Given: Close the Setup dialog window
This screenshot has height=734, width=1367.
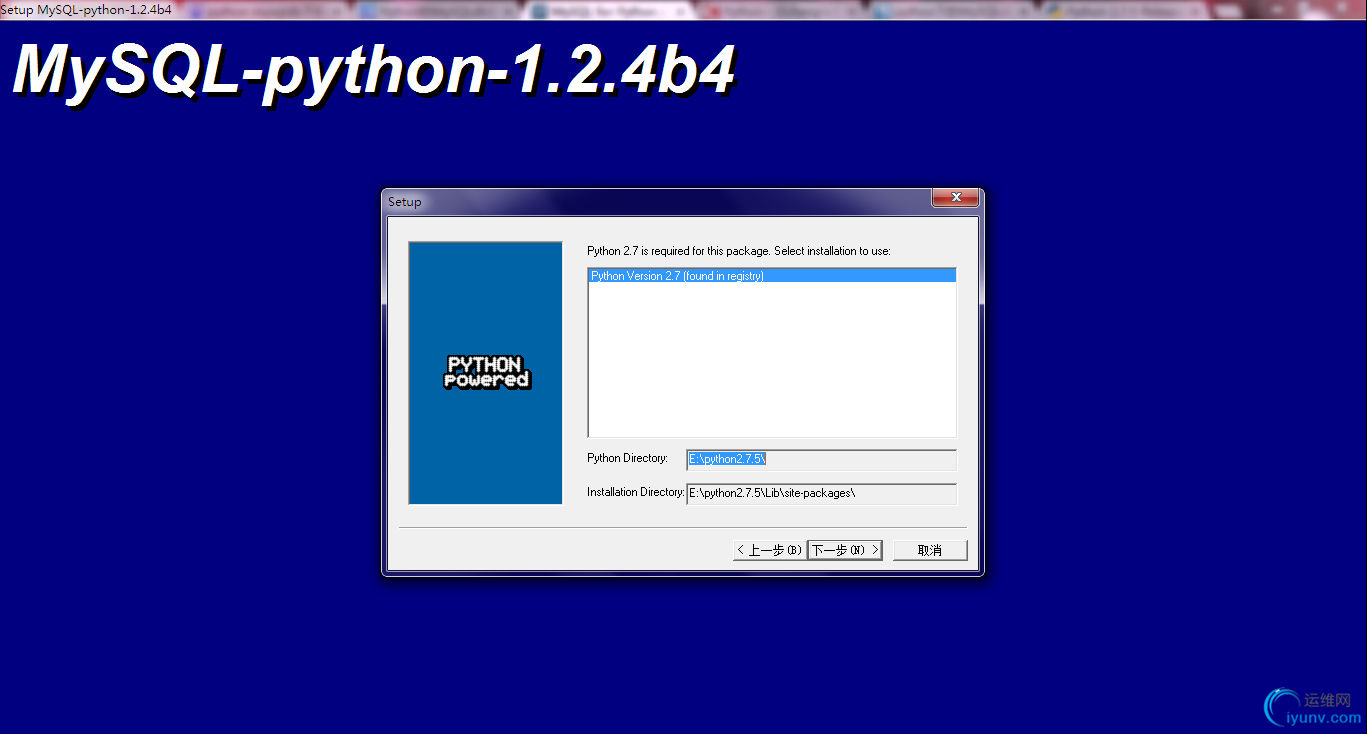Looking at the screenshot, I should [x=955, y=198].
